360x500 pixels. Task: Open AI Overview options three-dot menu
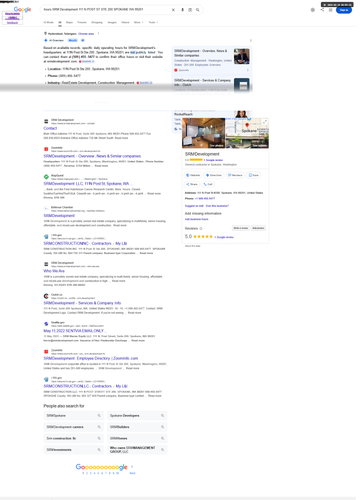251,40
